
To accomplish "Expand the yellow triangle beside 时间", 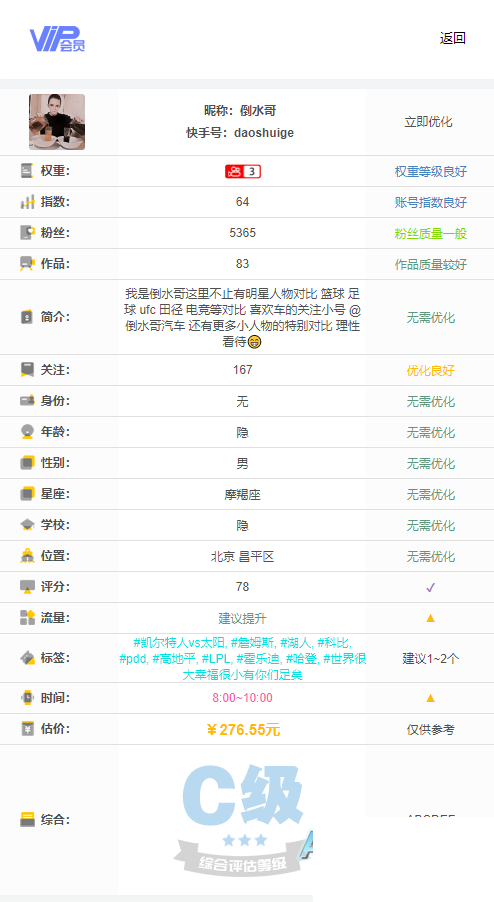I will [430, 698].
